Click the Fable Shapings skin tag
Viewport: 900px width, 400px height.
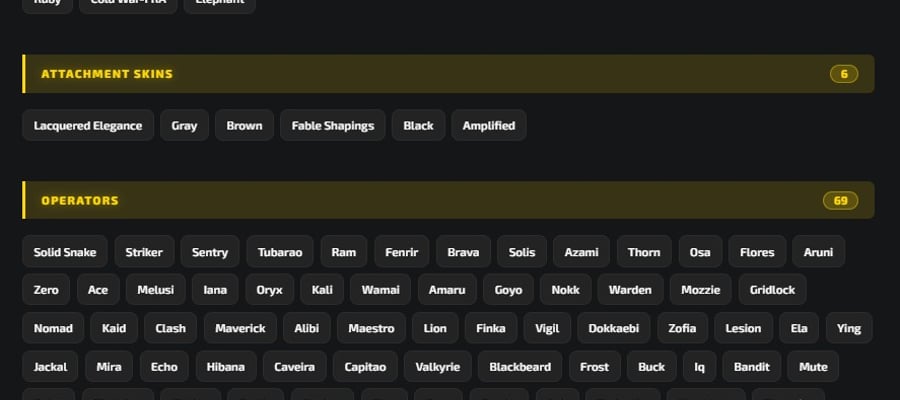pyautogui.click(x=332, y=126)
